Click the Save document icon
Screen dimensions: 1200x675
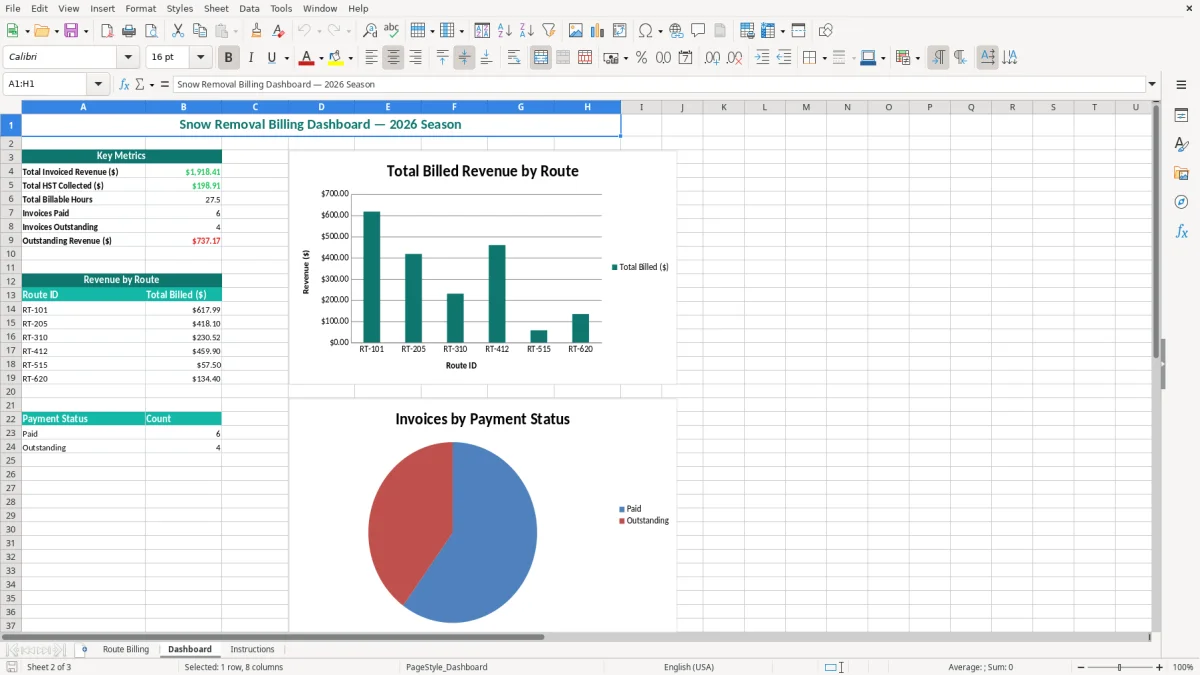pyautogui.click(x=71, y=31)
